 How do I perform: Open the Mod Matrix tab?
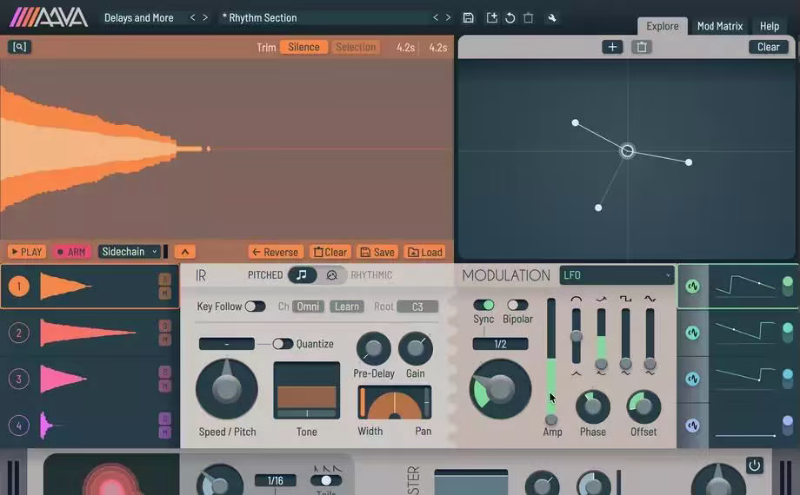(x=720, y=26)
